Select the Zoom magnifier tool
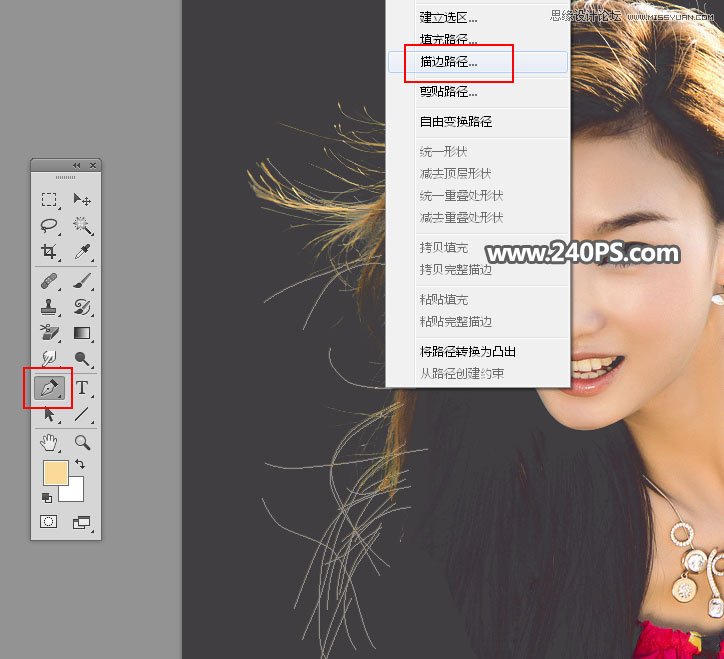The width and height of the screenshot is (724, 659). click(82, 442)
